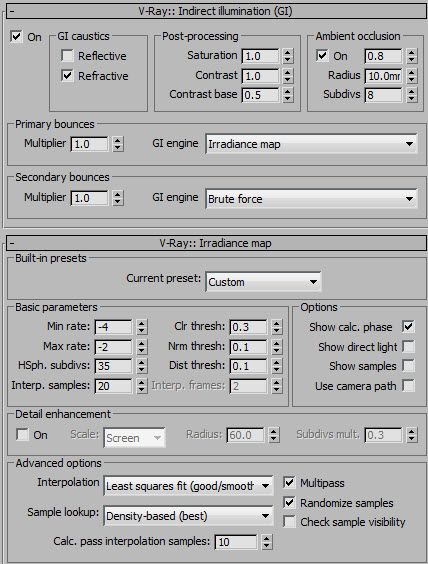Click the V-Ray:: Indirect illumination title bar
The image size is (428, 564).
click(217, 11)
